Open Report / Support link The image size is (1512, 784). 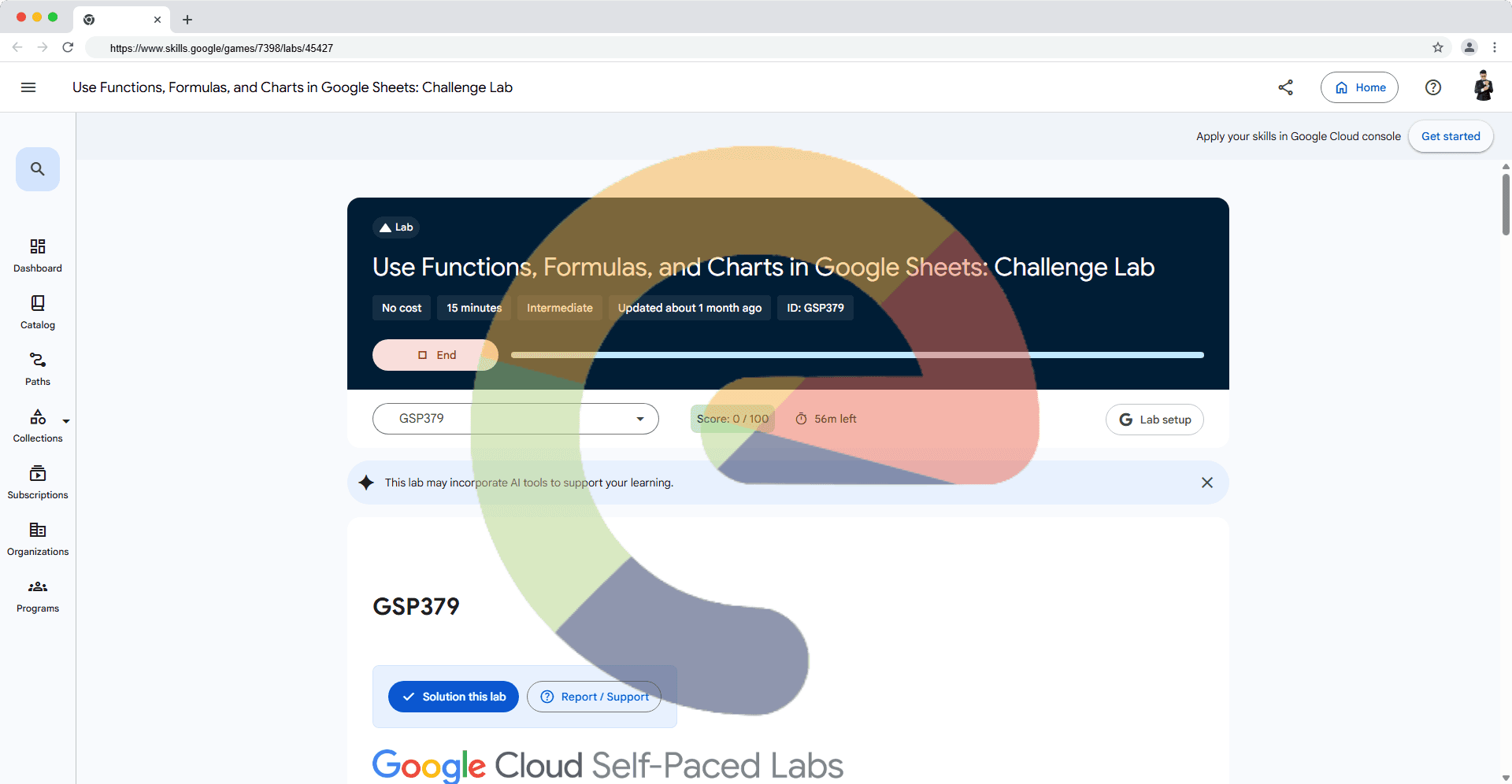tap(594, 697)
